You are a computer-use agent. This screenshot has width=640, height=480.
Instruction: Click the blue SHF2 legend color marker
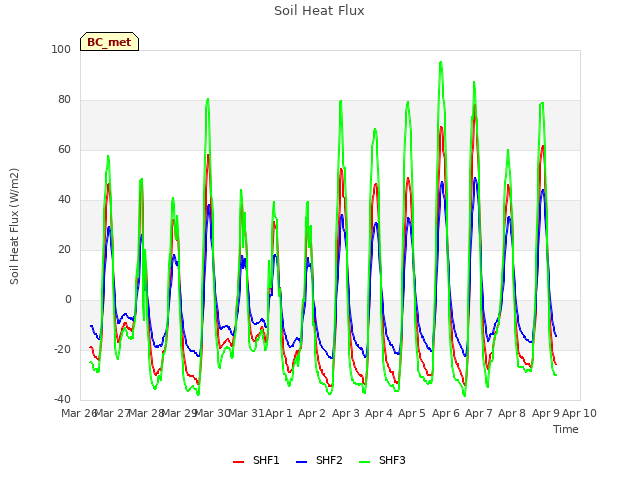(301, 462)
